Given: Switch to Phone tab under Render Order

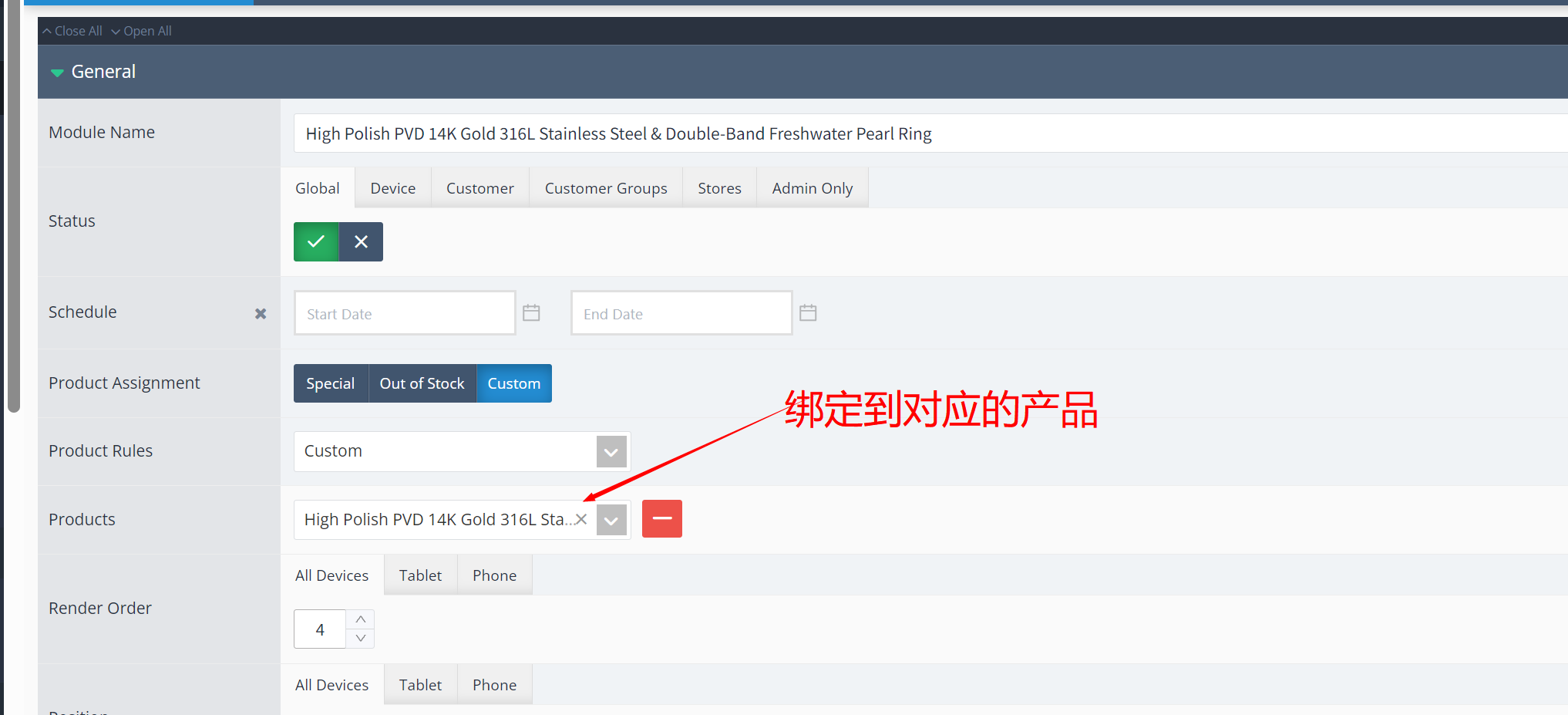Looking at the screenshot, I should (494, 575).
